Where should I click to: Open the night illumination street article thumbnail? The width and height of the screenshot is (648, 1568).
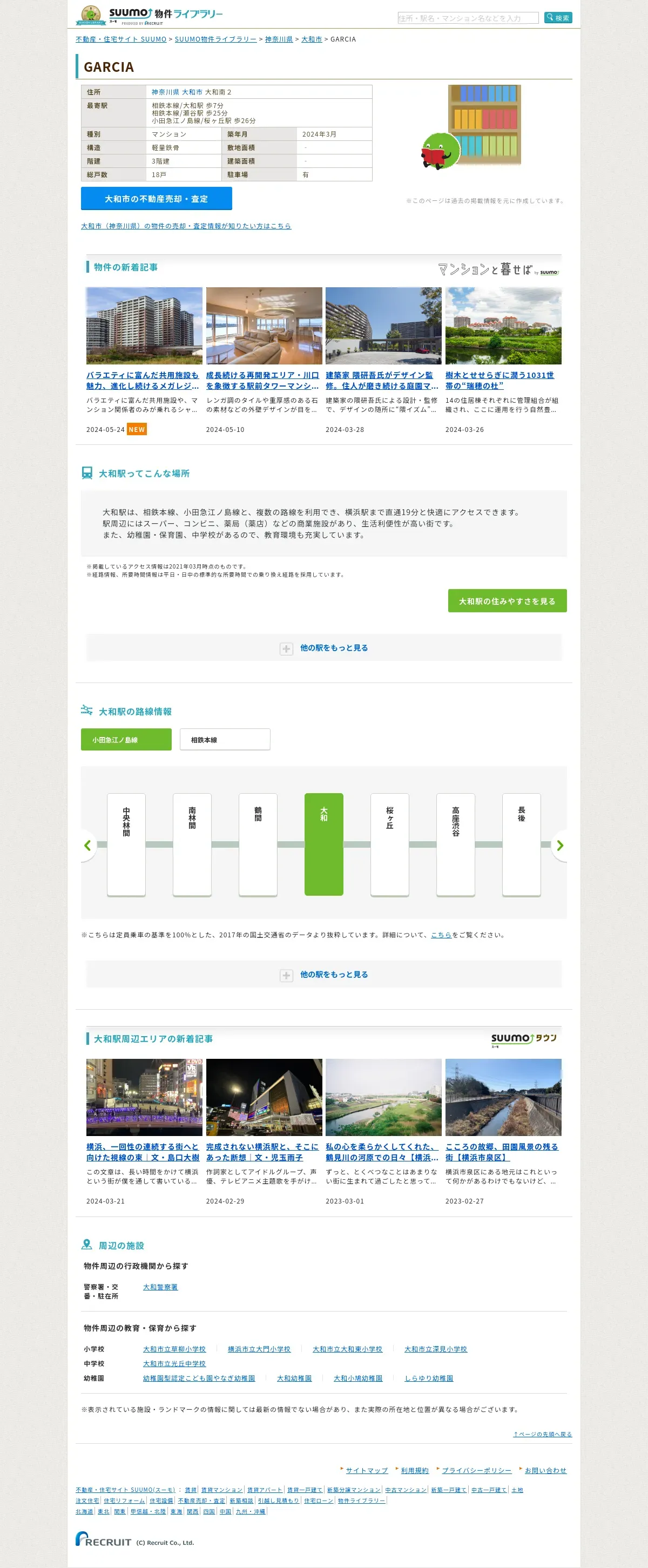144,1098
